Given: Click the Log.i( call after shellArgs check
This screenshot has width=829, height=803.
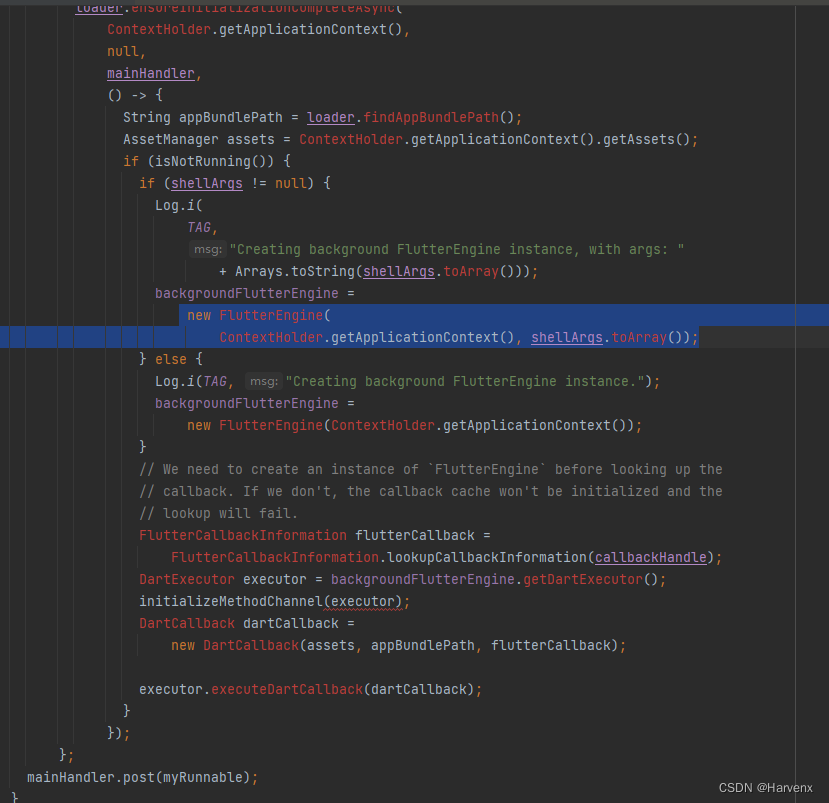Looking at the screenshot, I should (179, 205).
